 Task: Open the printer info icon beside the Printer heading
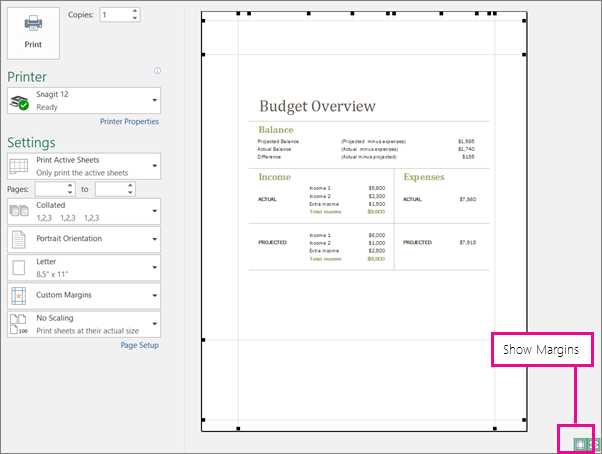pos(157,70)
